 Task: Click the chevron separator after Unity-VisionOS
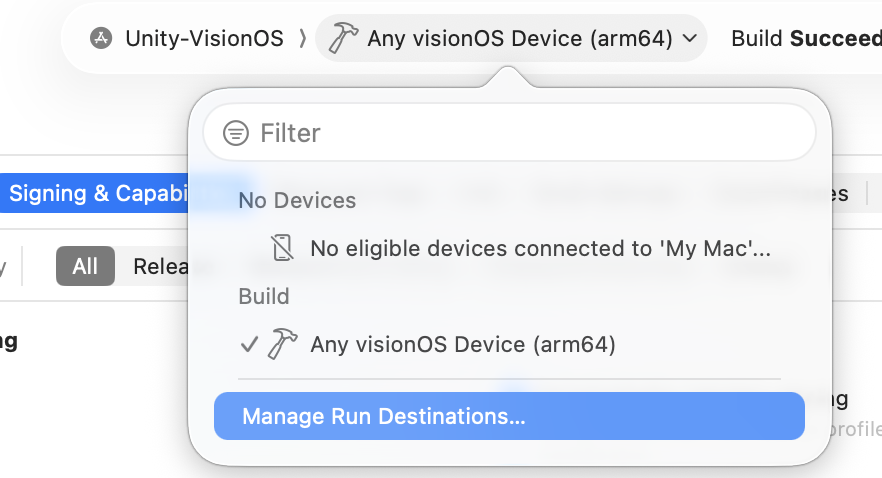(x=302, y=39)
